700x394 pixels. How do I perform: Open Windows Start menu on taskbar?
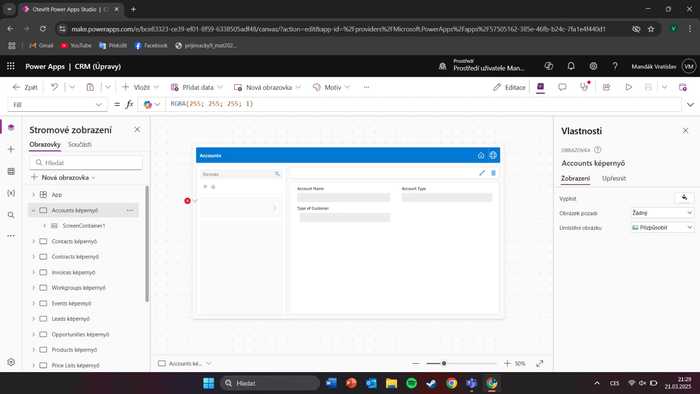[x=208, y=383]
